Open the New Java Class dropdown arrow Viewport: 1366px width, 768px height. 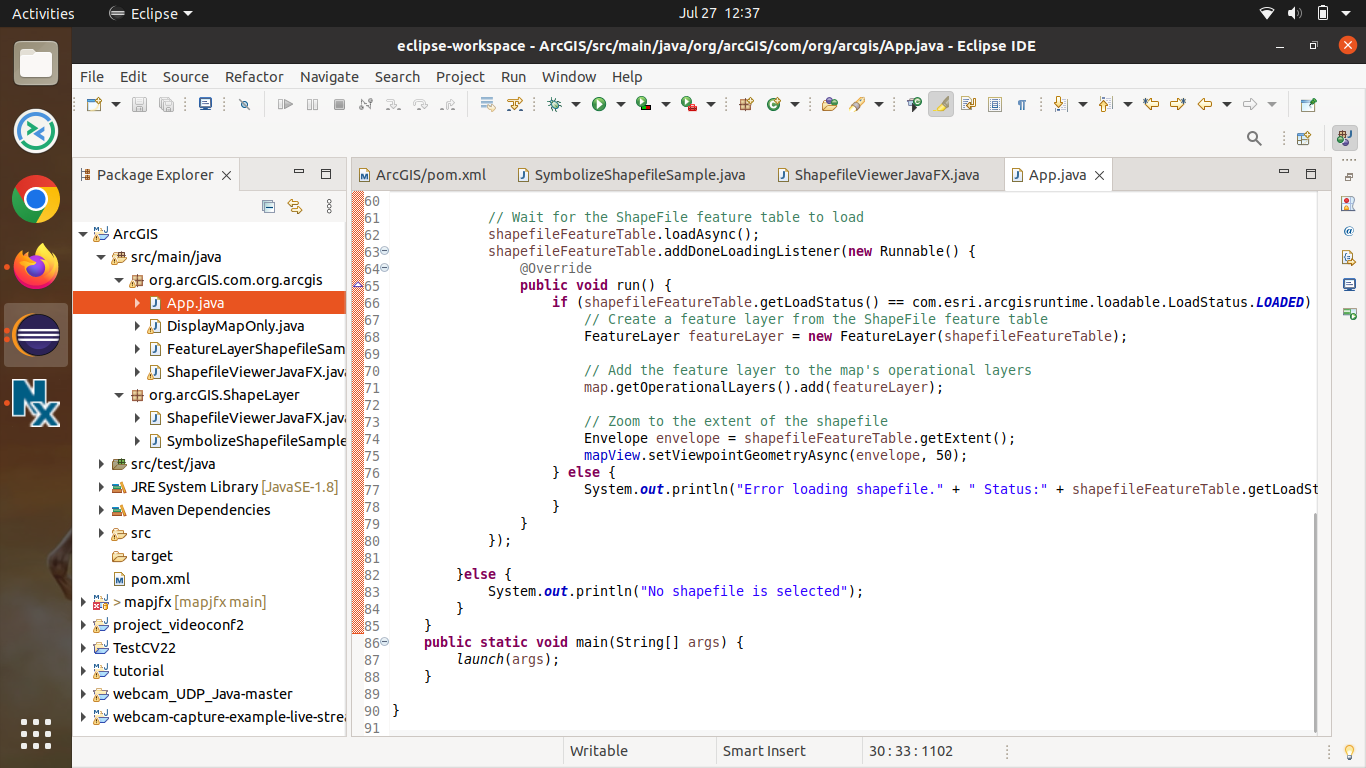(795, 104)
